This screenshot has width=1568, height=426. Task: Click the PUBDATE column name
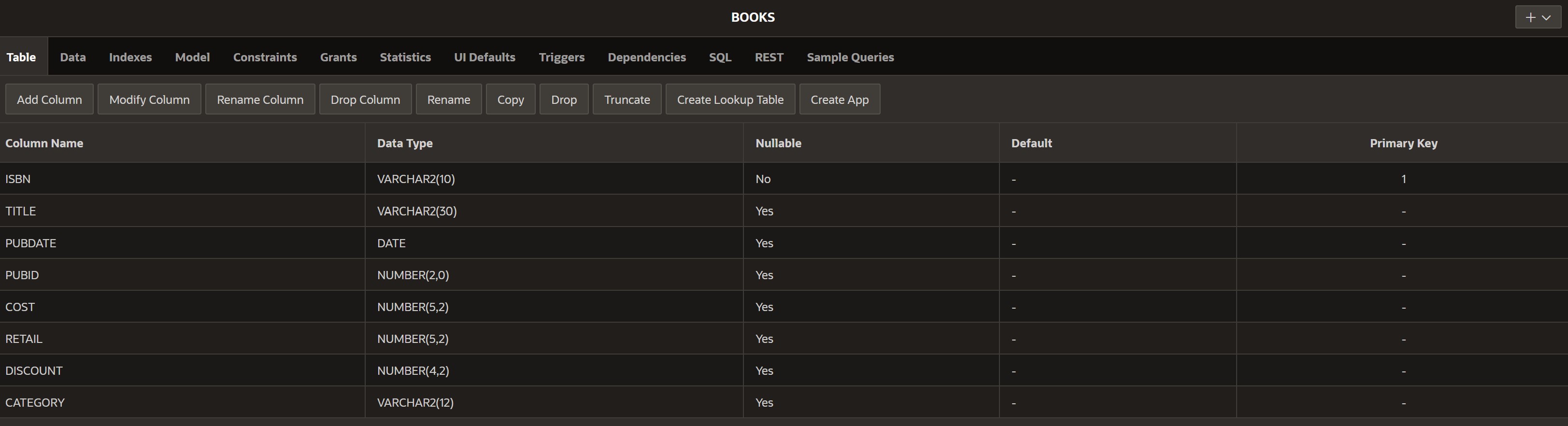(30, 243)
